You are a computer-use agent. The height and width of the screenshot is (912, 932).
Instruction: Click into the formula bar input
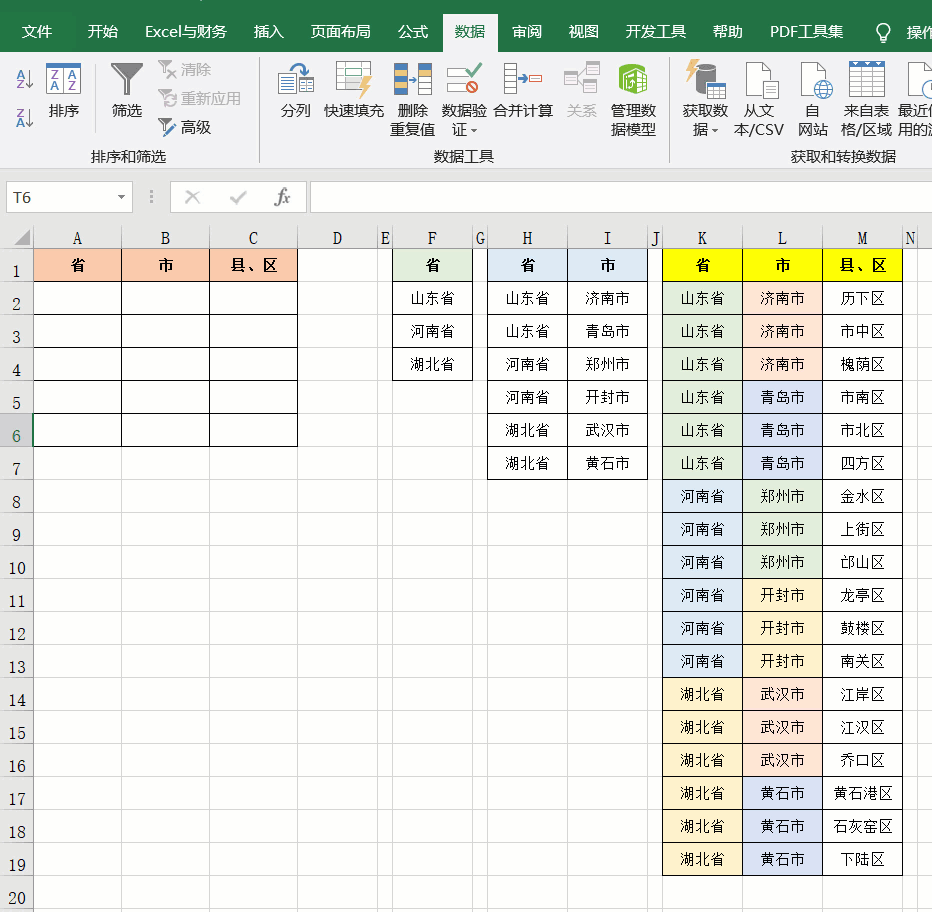(621, 197)
